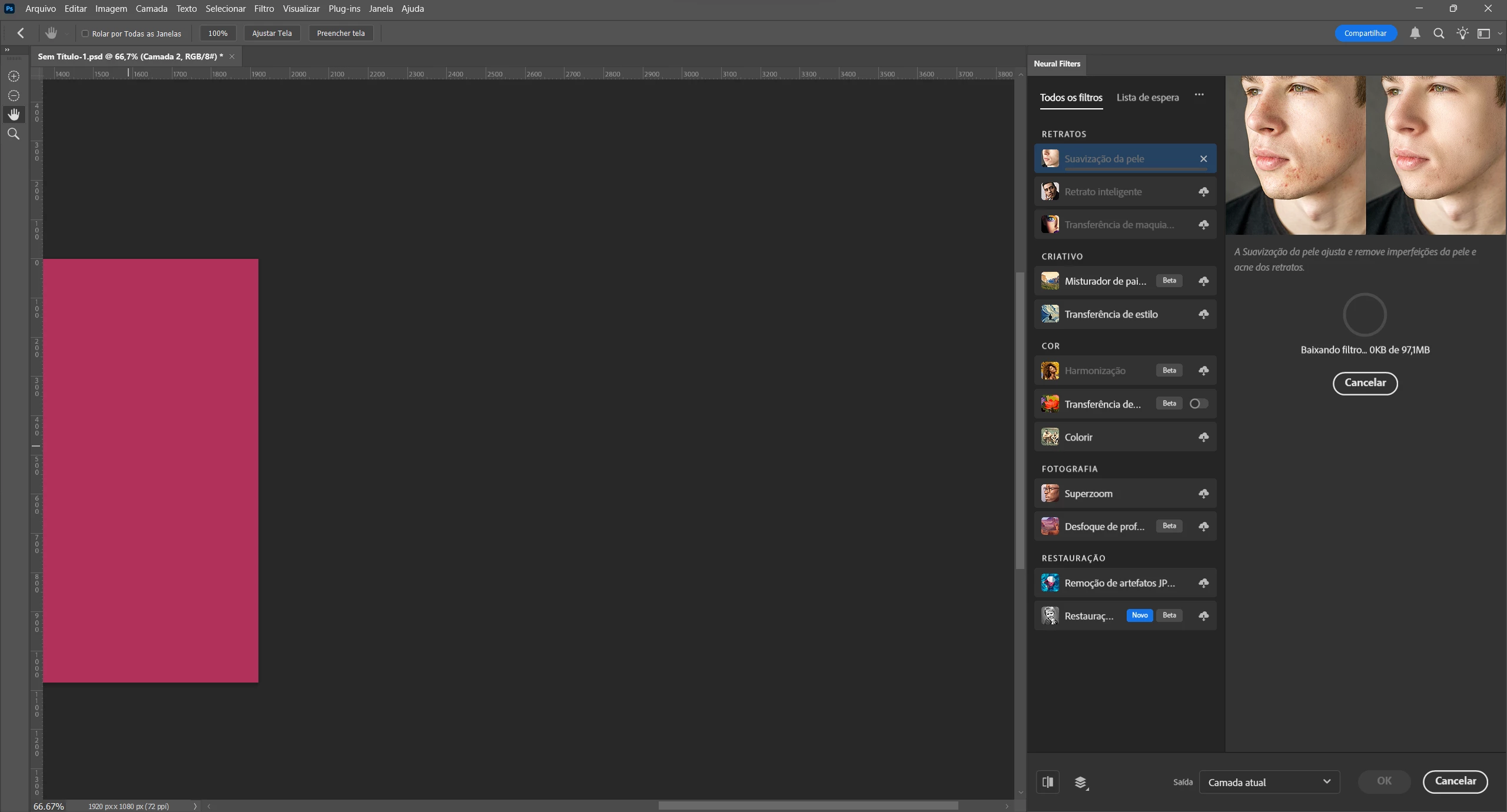This screenshot has height=812, width=1507.
Task: Open the notifications bell icon
Action: (1415, 34)
